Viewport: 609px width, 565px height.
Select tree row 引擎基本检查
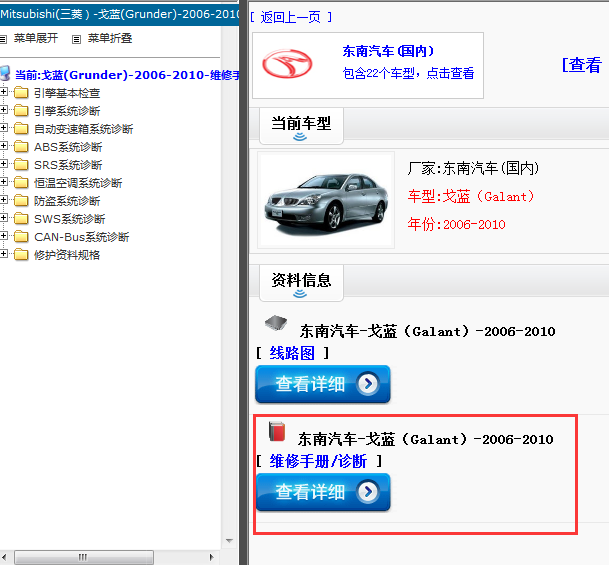point(67,93)
